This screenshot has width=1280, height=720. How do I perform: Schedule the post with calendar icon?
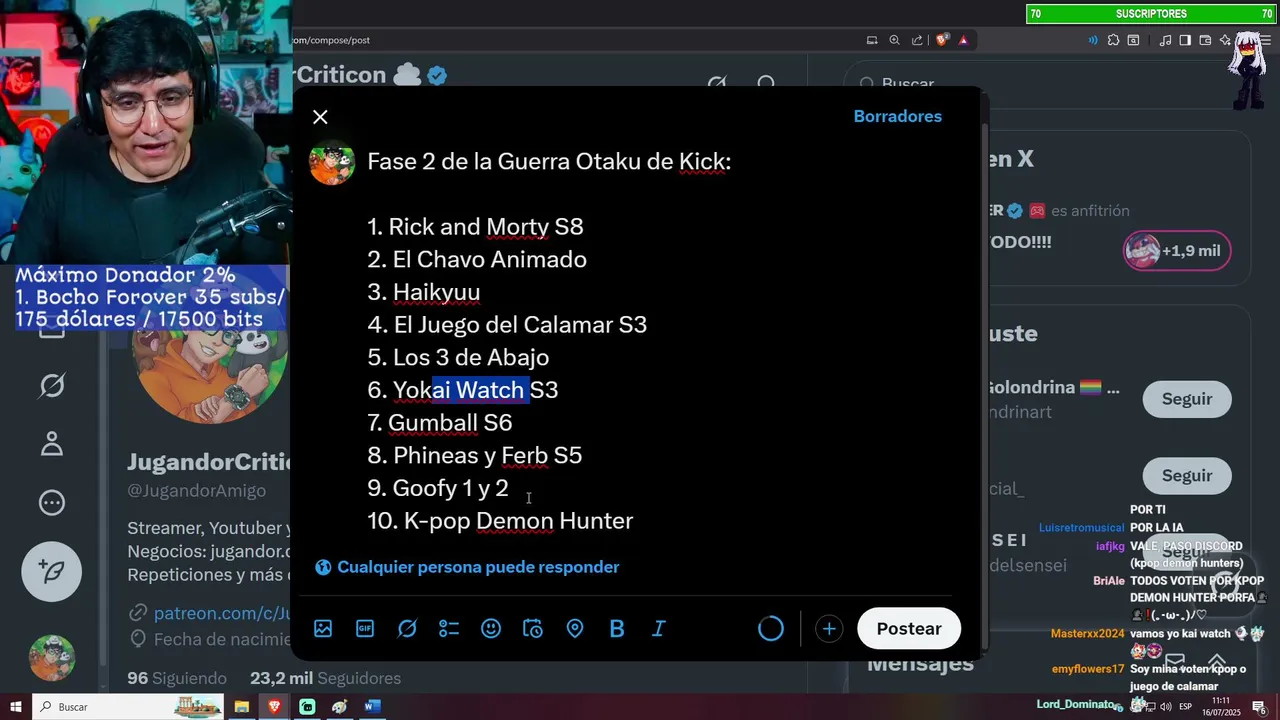(533, 629)
